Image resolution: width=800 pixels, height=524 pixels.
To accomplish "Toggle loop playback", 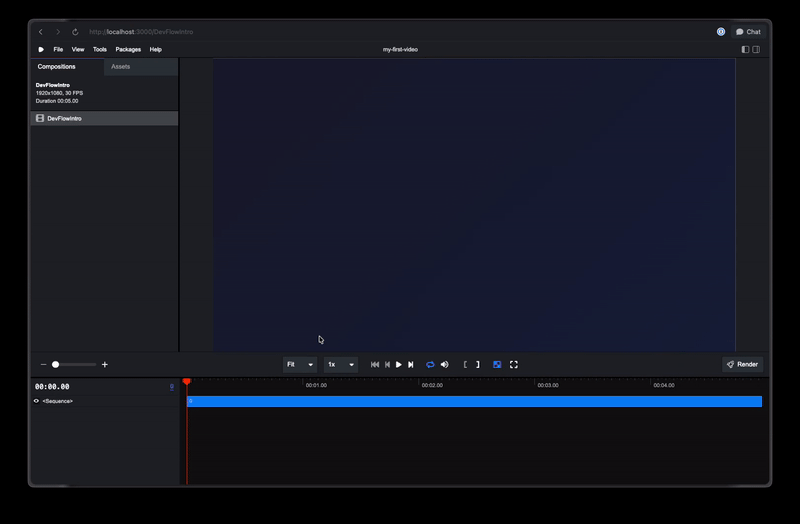I will pyautogui.click(x=430, y=364).
